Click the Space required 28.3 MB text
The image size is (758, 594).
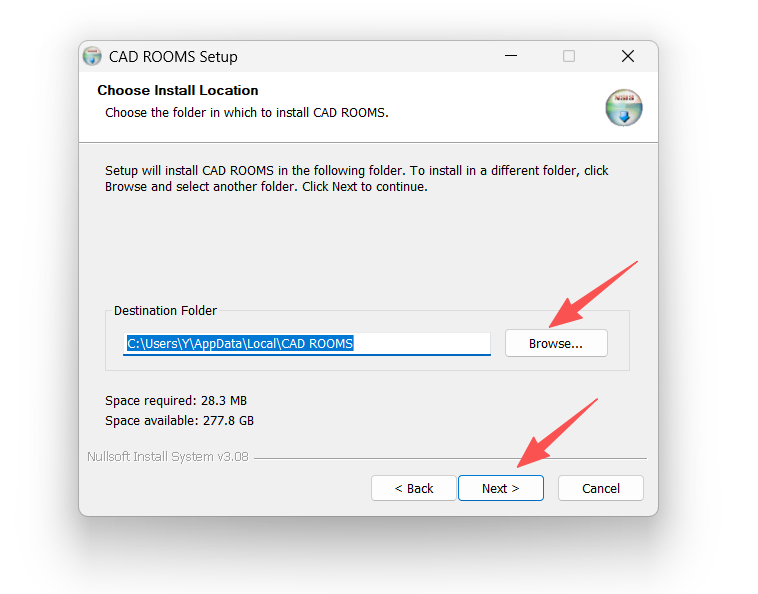coord(176,401)
